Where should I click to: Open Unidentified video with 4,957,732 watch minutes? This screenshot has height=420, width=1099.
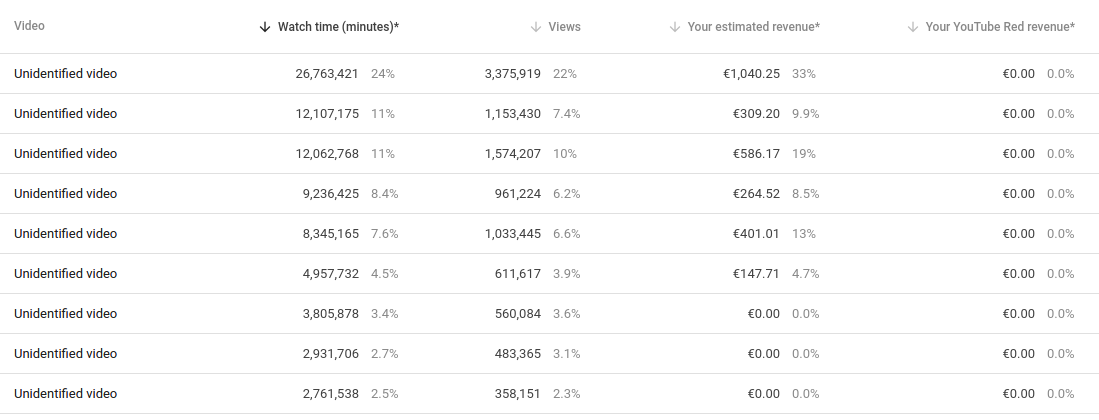tap(65, 274)
